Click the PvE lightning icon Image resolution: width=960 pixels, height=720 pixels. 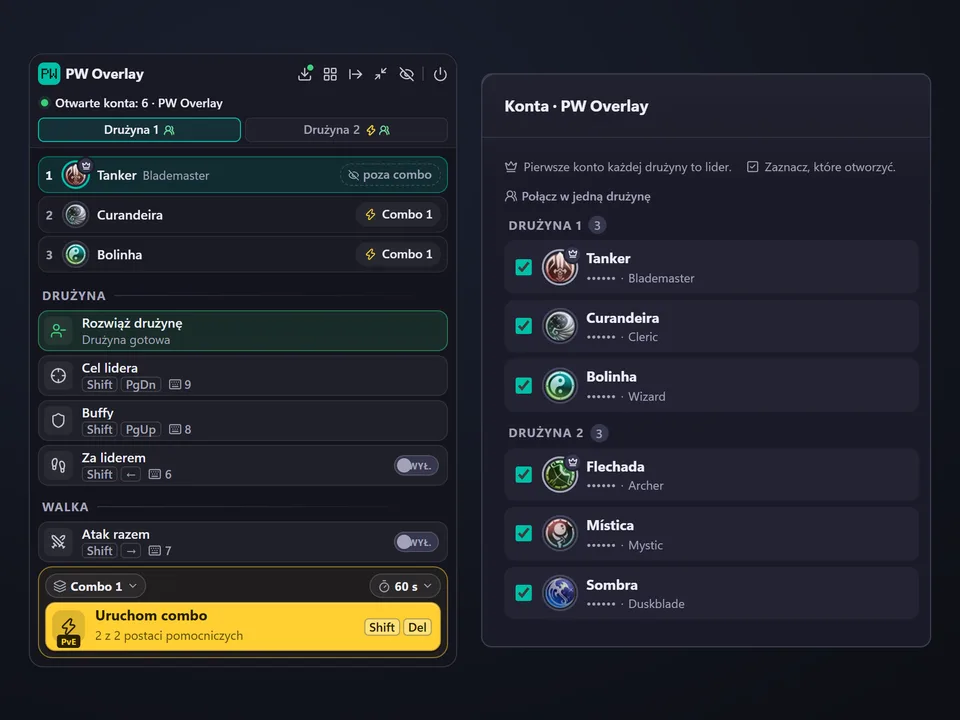[69, 629]
